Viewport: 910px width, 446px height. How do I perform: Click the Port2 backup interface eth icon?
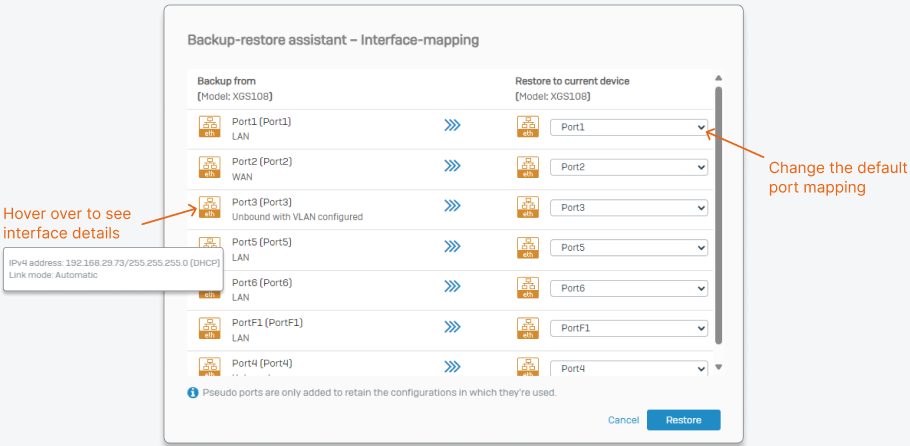coord(210,167)
